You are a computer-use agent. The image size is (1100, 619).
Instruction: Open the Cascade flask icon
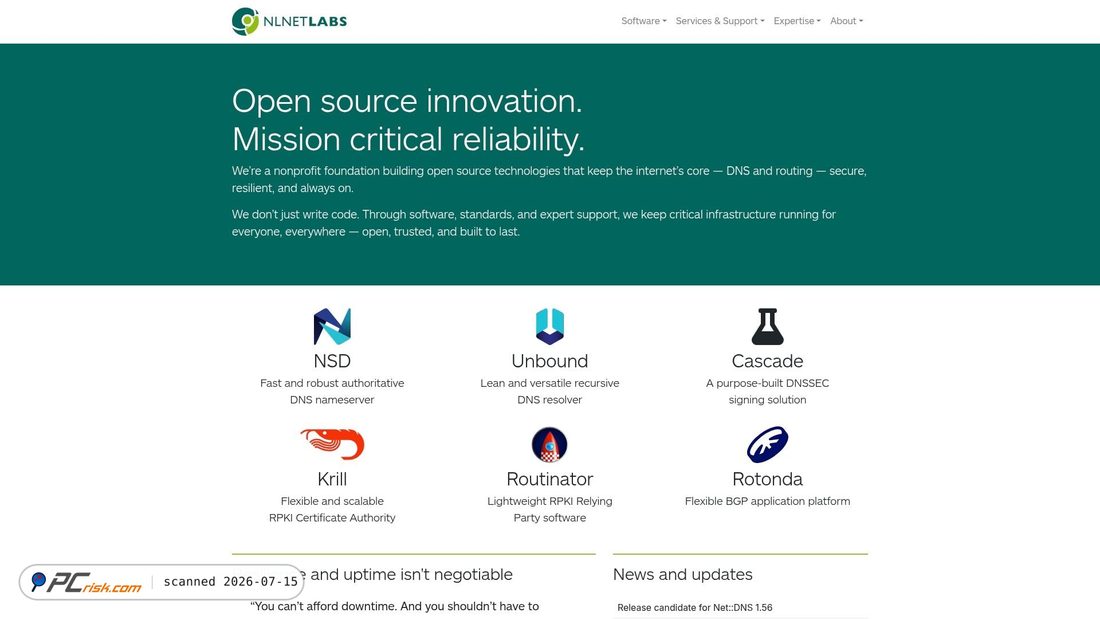point(767,326)
